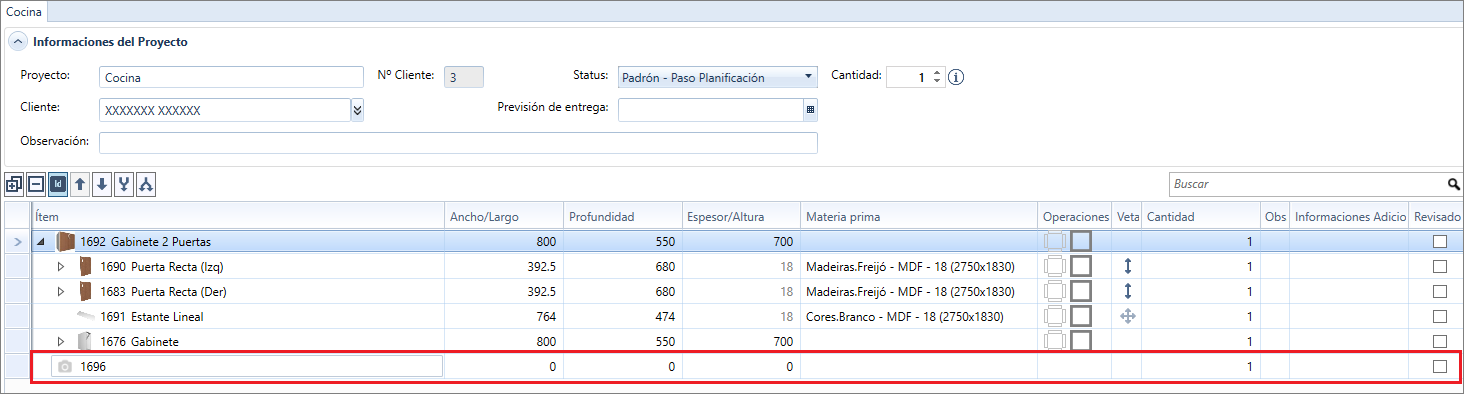Expand the Puerta Recta (Der) node
The image size is (1464, 394).
[x=60, y=291]
